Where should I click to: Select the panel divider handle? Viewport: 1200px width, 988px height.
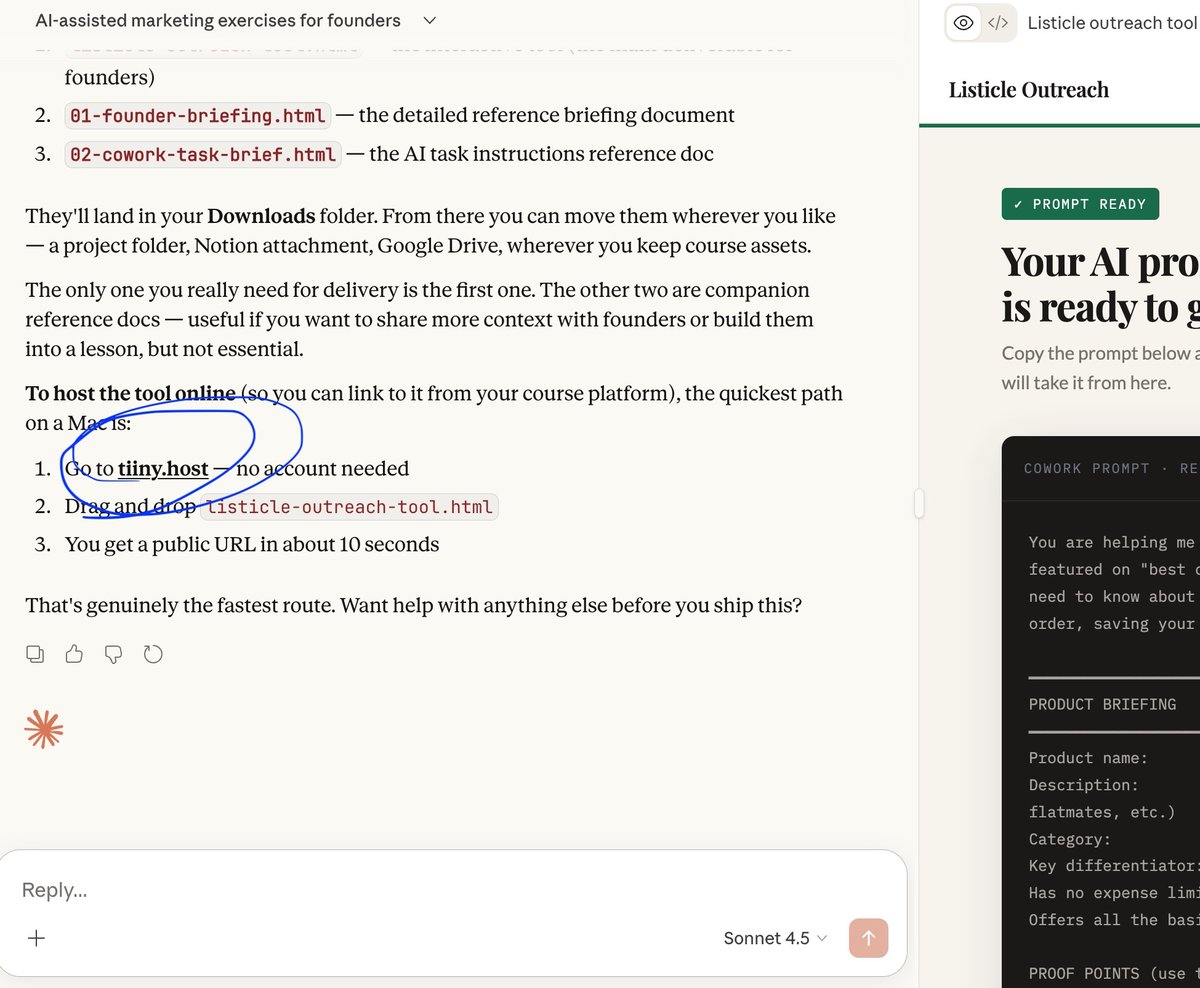tap(919, 504)
